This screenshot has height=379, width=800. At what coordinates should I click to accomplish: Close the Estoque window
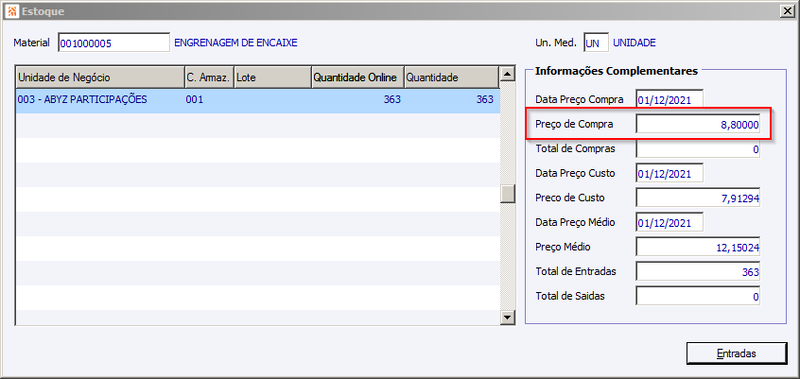[788, 10]
